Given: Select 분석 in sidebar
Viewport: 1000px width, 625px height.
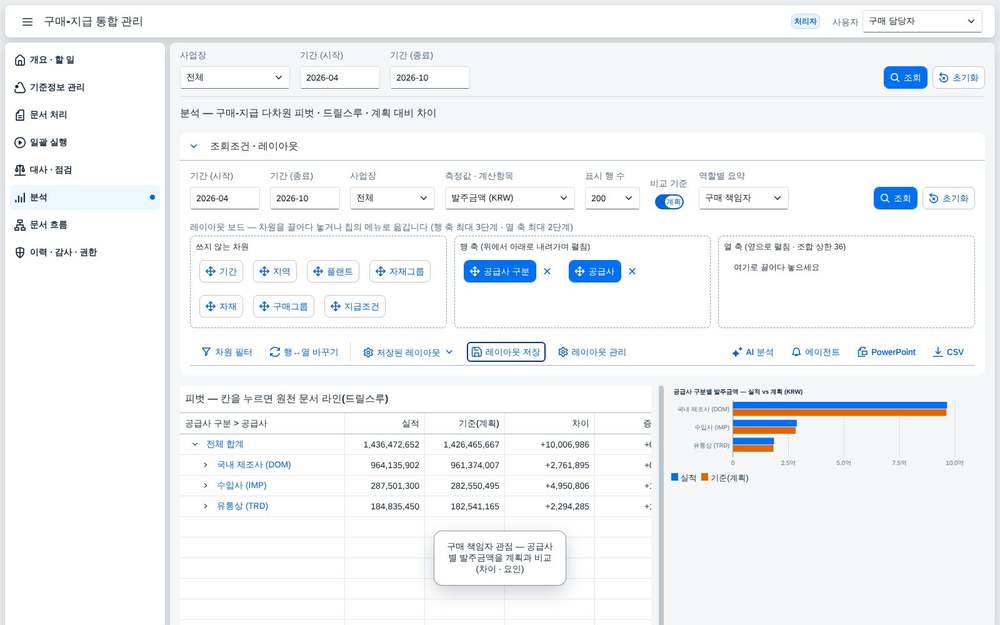Looking at the screenshot, I should 84,197.
